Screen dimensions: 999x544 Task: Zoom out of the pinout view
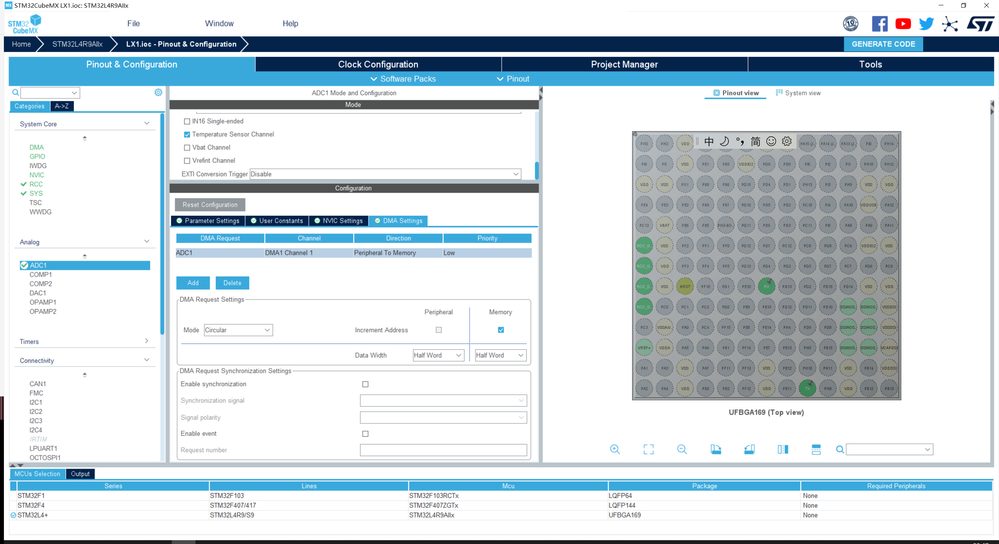(682, 449)
